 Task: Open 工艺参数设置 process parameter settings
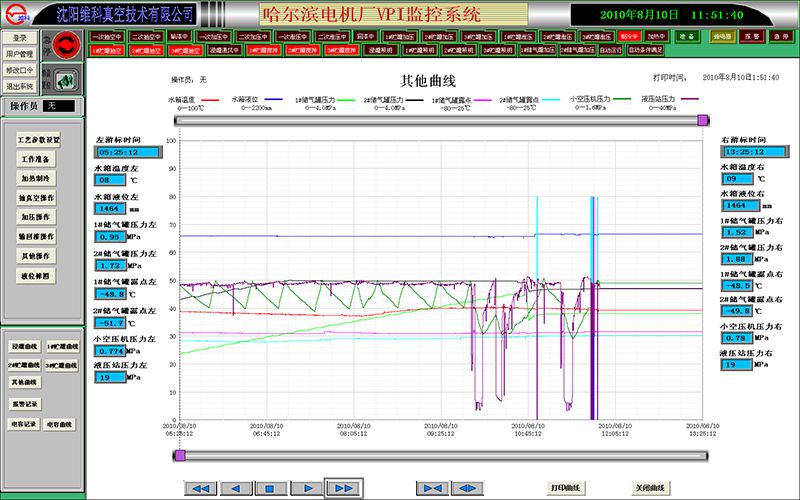point(38,140)
